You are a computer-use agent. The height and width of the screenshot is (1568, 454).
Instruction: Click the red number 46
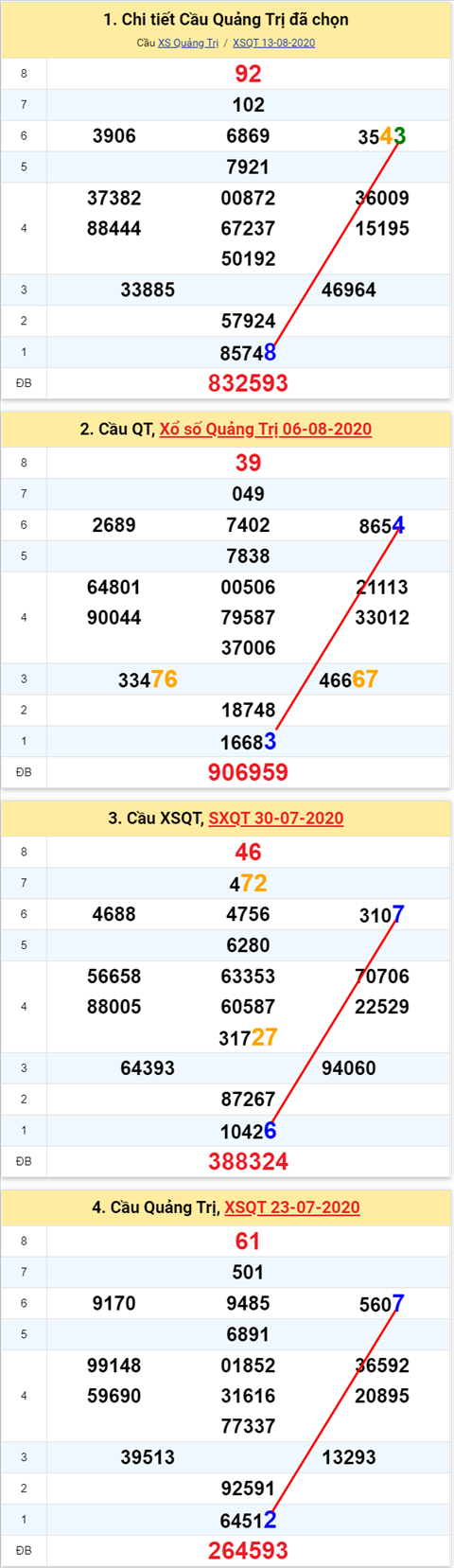pos(248,852)
